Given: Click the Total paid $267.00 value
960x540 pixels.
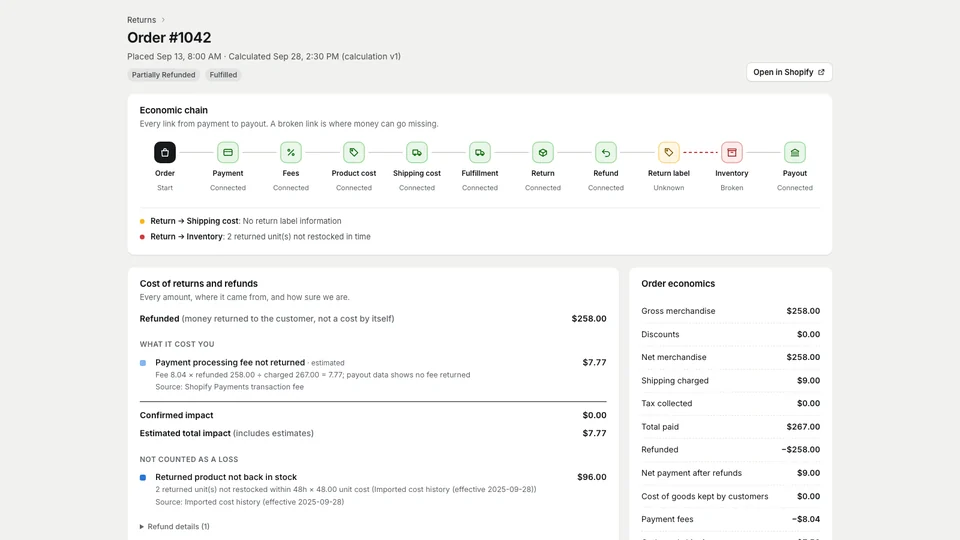Looking at the screenshot, I should point(803,427).
